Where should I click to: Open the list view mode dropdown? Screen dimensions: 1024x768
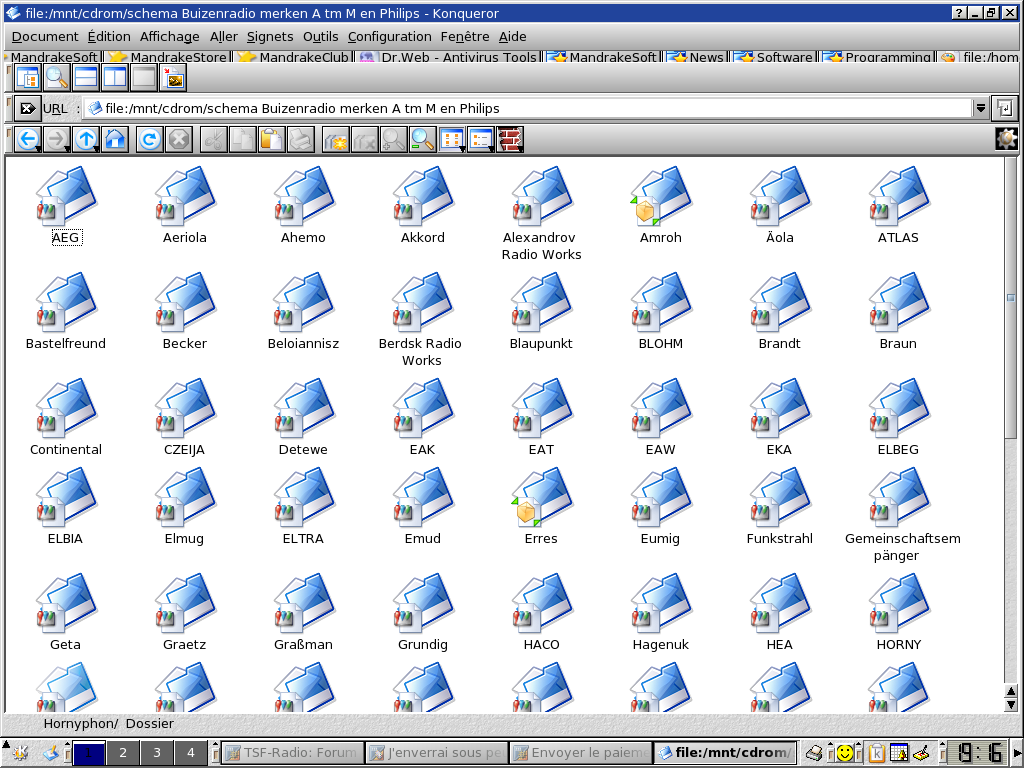tap(481, 139)
